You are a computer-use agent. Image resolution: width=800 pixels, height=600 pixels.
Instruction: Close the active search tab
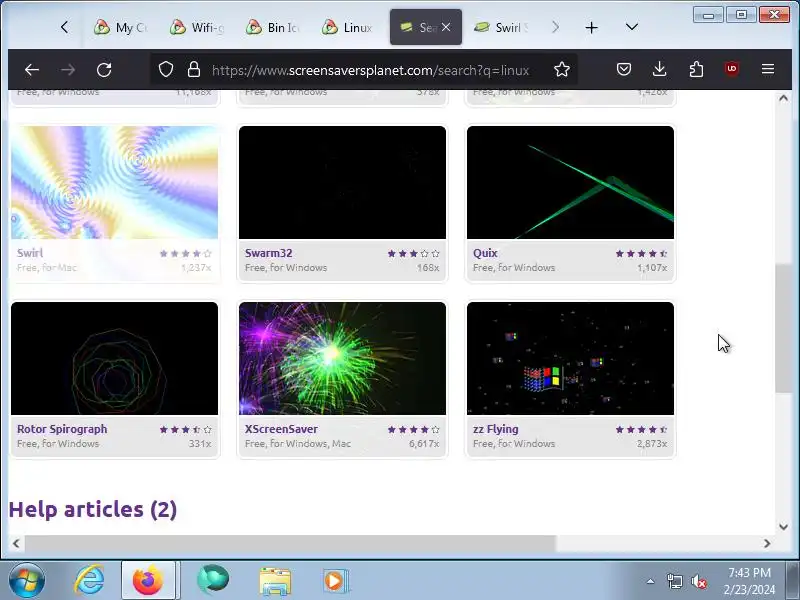pos(446,27)
